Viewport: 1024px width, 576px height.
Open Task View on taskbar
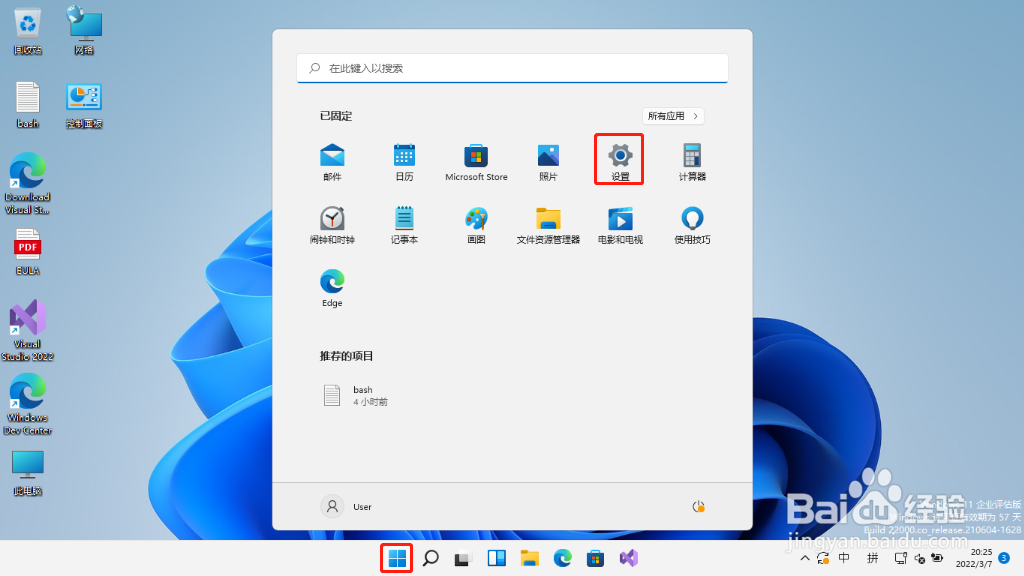[x=463, y=558]
